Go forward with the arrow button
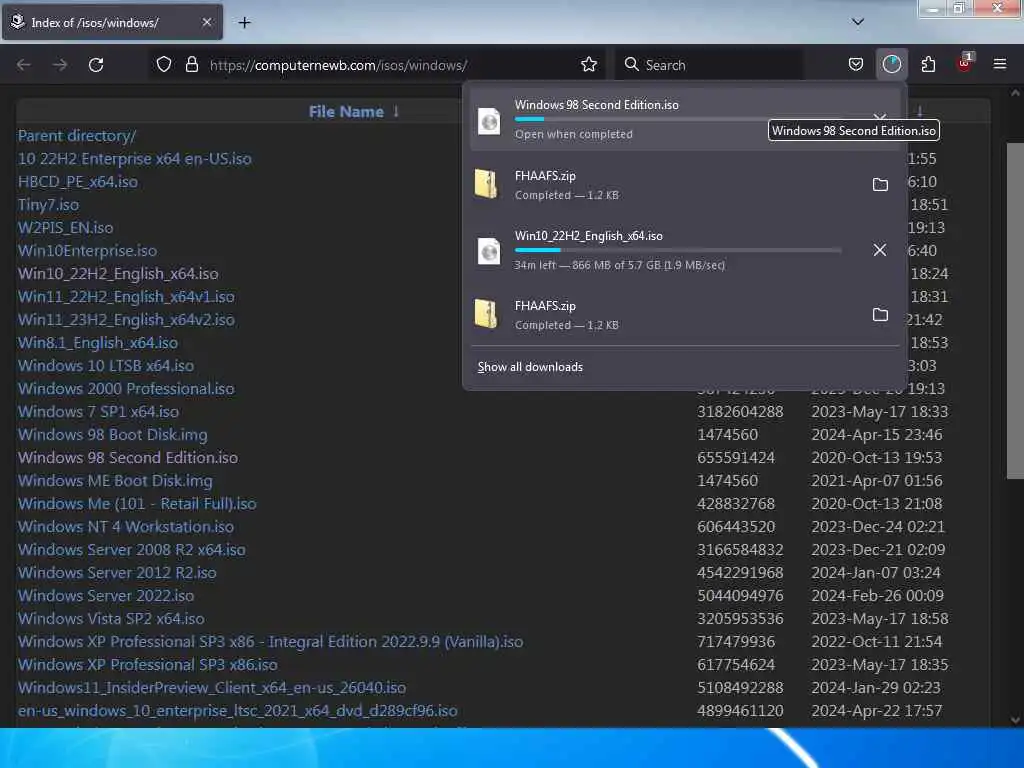The image size is (1024, 768). [60, 65]
